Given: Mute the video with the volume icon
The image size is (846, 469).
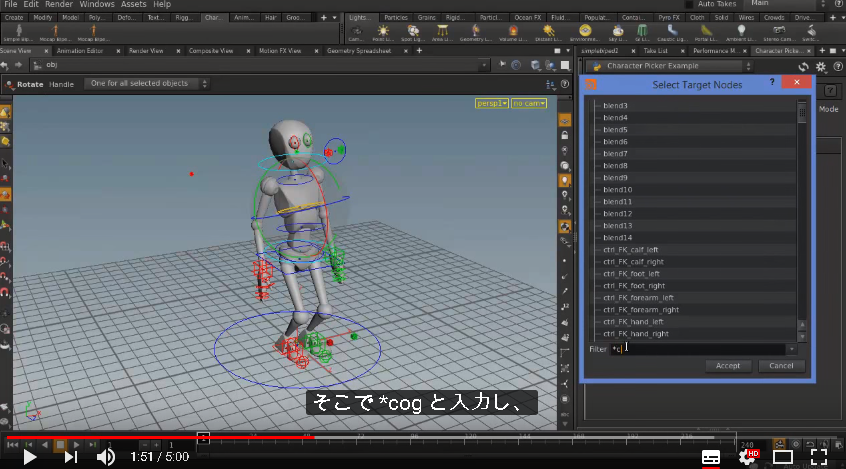Looking at the screenshot, I should [106, 457].
